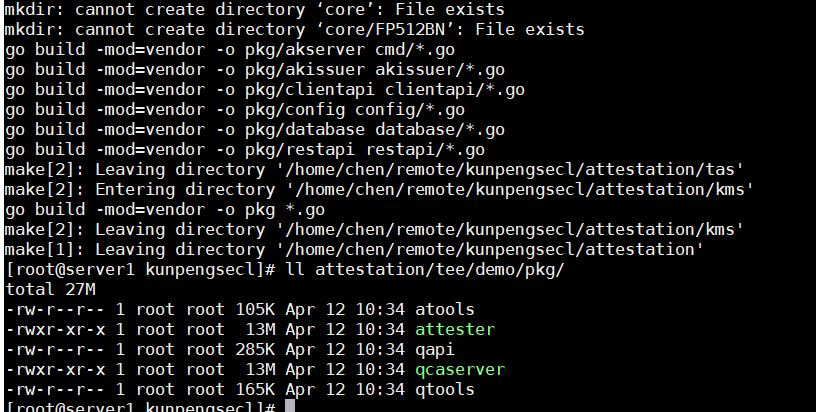Click the 'make[1]: Leaving directory' line
The height and width of the screenshot is (412, 816).
(354, 250)
